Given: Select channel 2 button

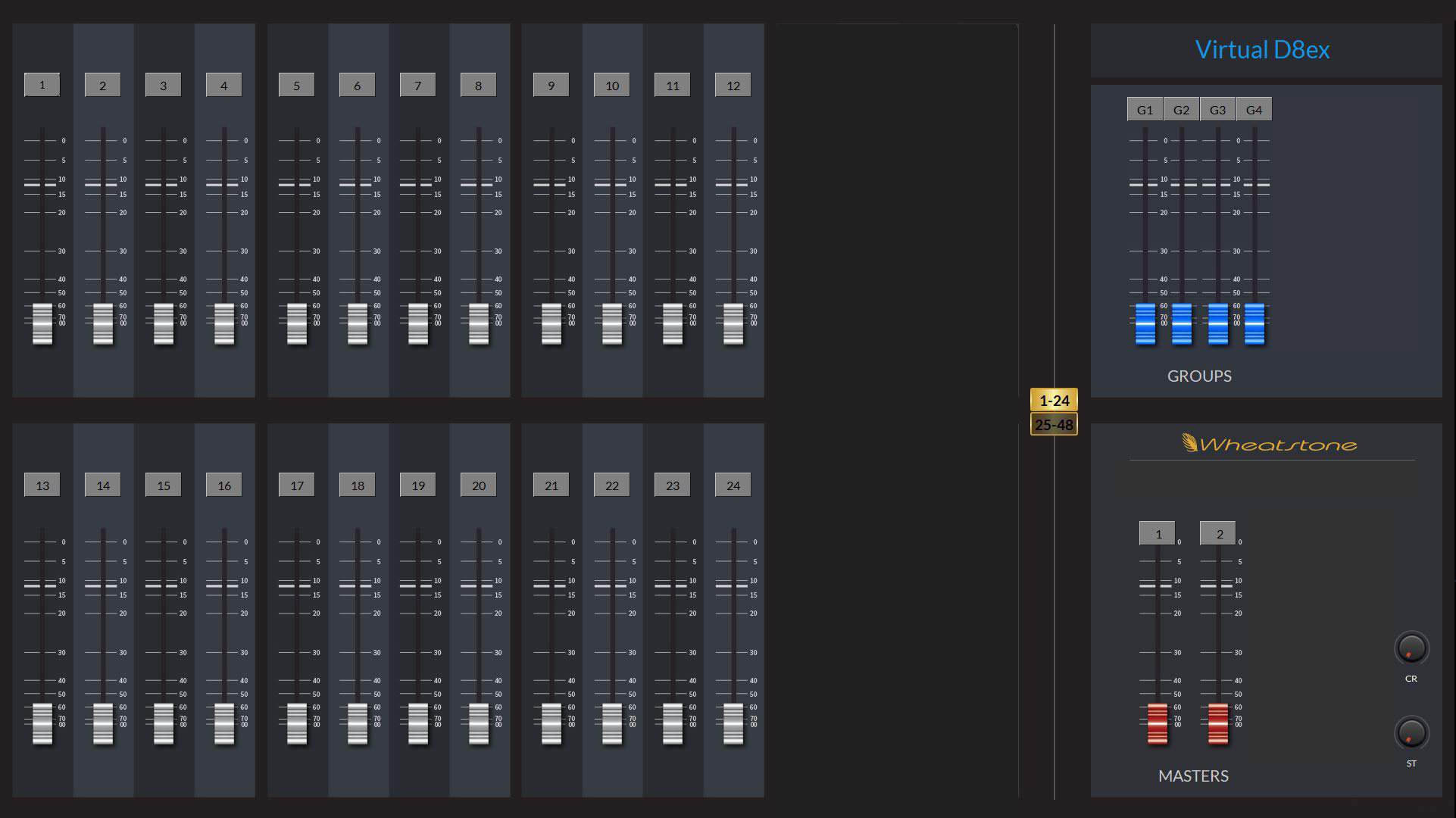Looking at the screenshot, I should point(103,85).
